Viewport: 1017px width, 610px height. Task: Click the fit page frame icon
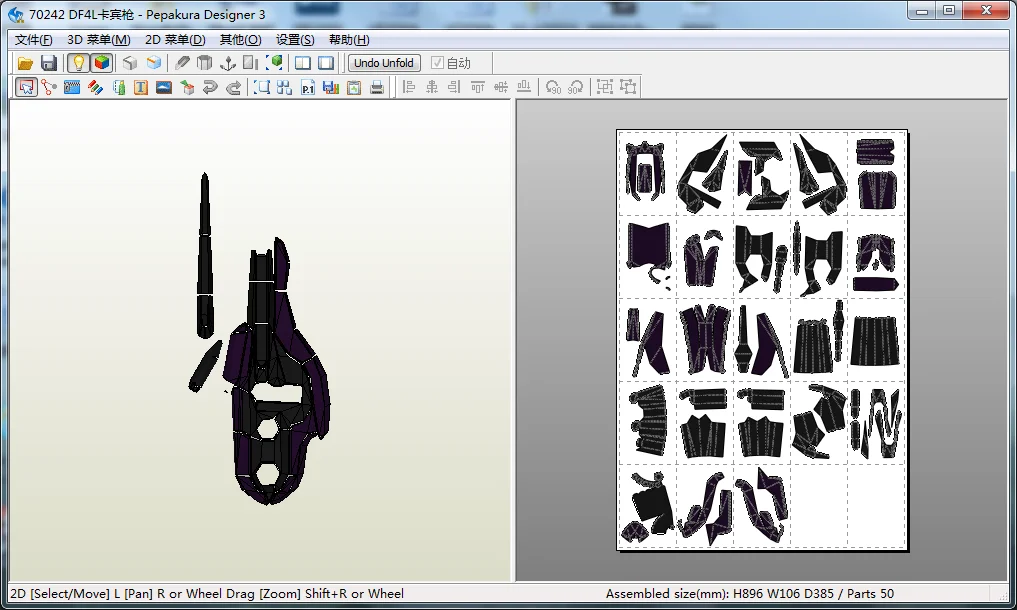coord(261,87)
